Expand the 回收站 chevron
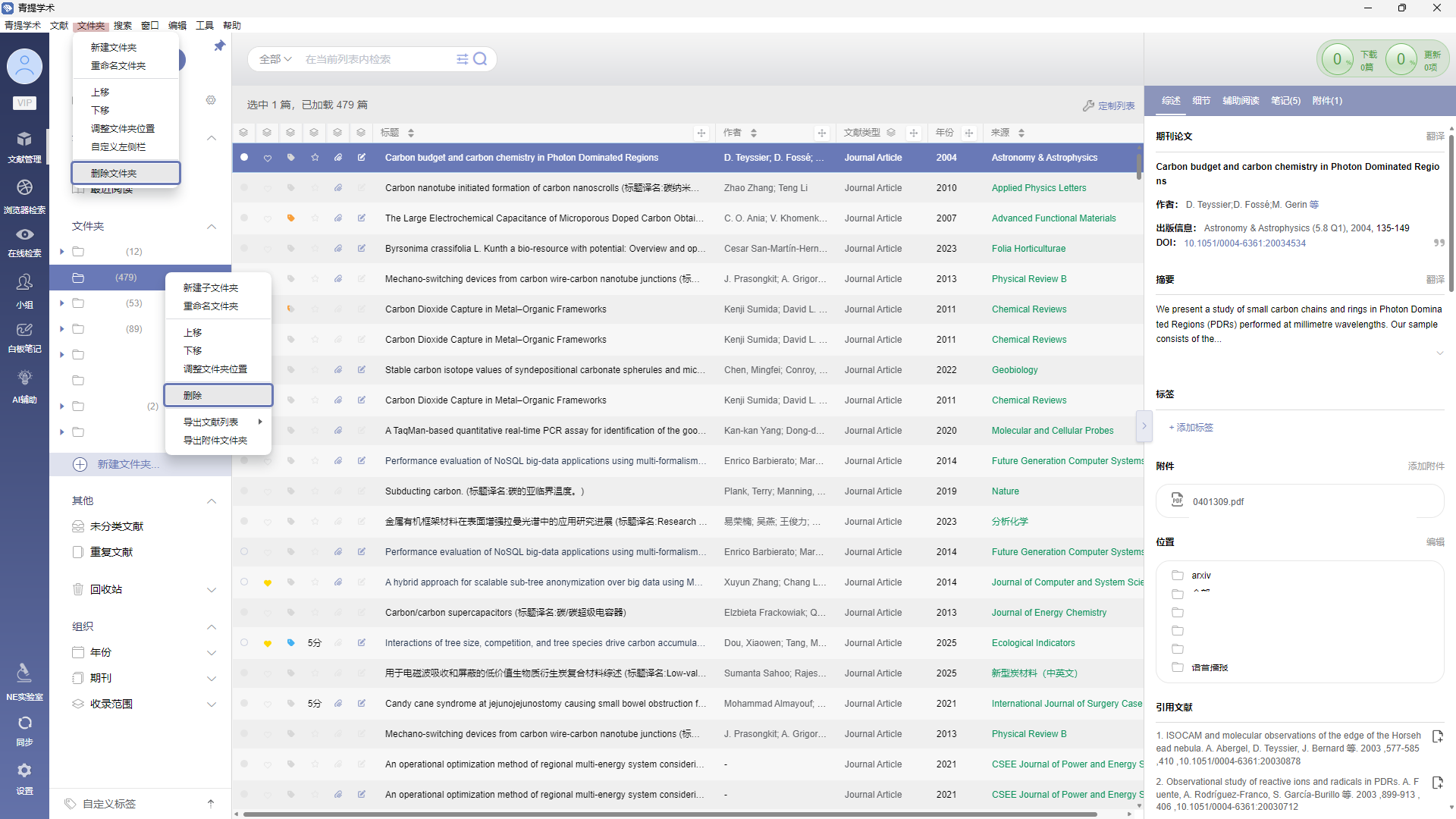 pos(212,590)
